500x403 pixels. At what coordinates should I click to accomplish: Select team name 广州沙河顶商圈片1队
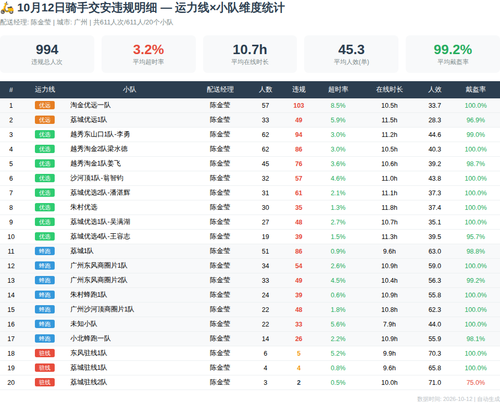pyautogui.click(x=102, y=309)
